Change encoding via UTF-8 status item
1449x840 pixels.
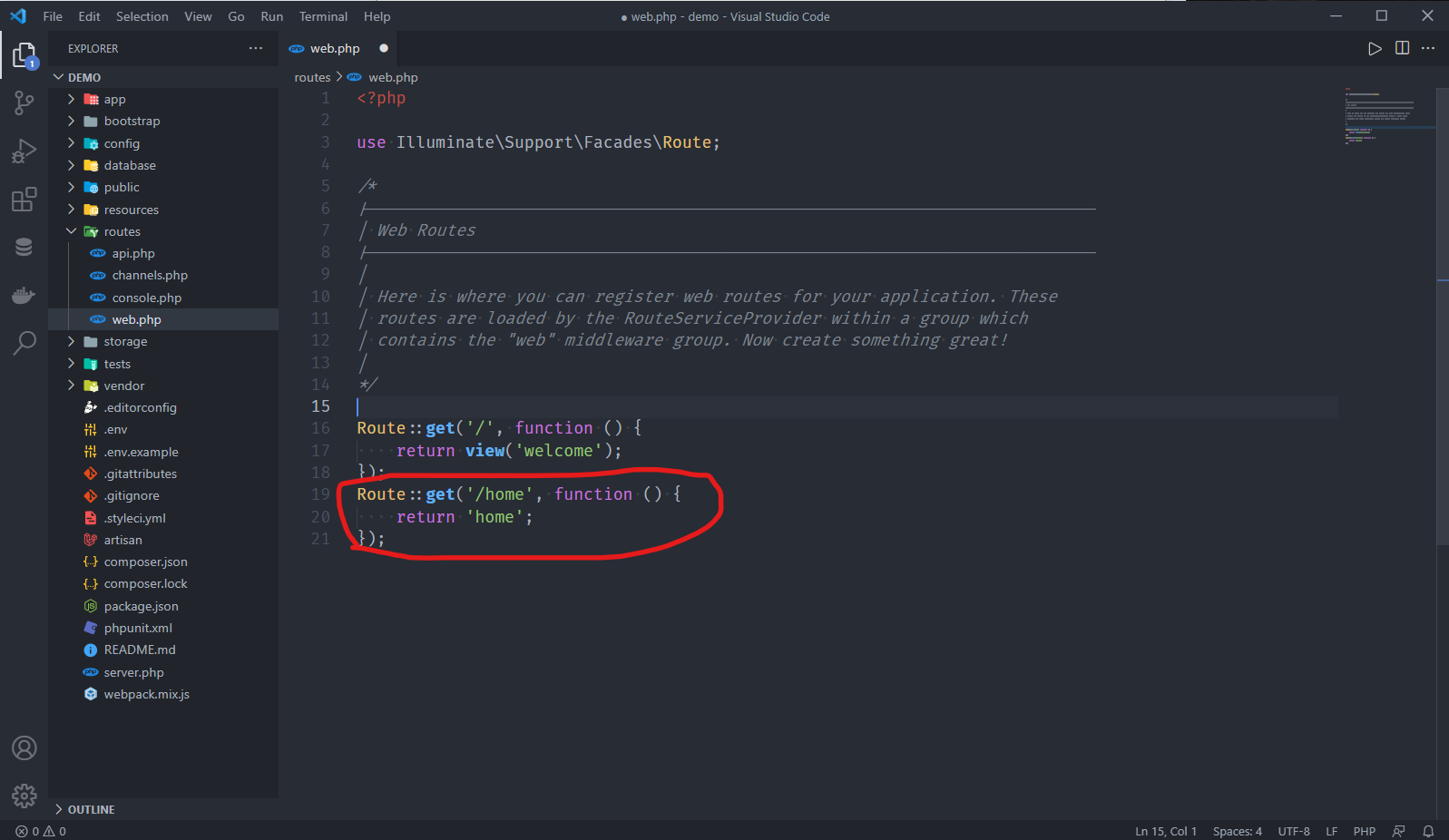pyautogui.click(x=1294, y=831)
